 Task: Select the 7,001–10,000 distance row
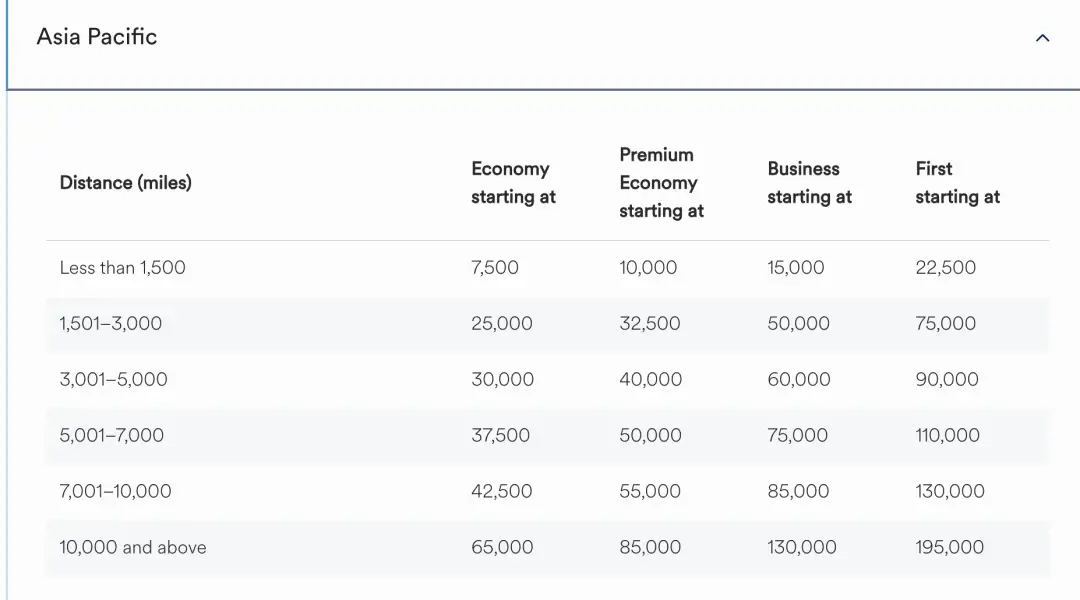[x=548, y=491]
